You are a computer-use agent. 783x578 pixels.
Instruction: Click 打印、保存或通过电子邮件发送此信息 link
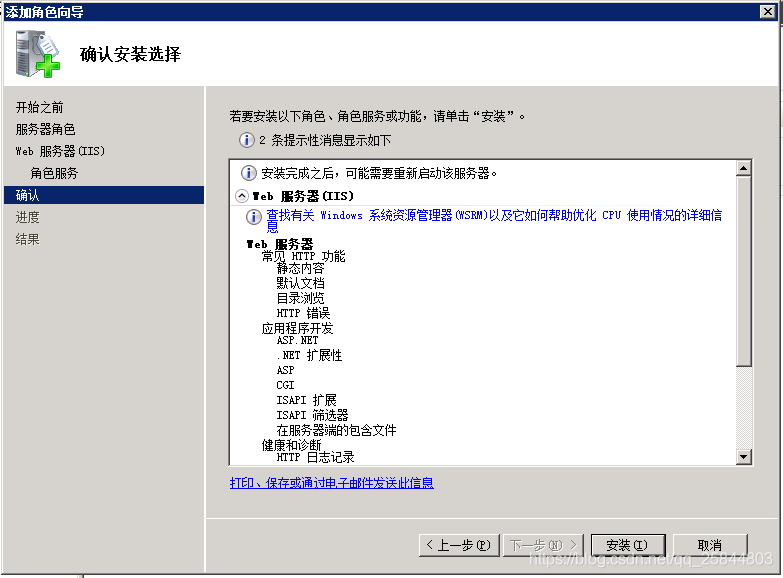pos(332,483)
